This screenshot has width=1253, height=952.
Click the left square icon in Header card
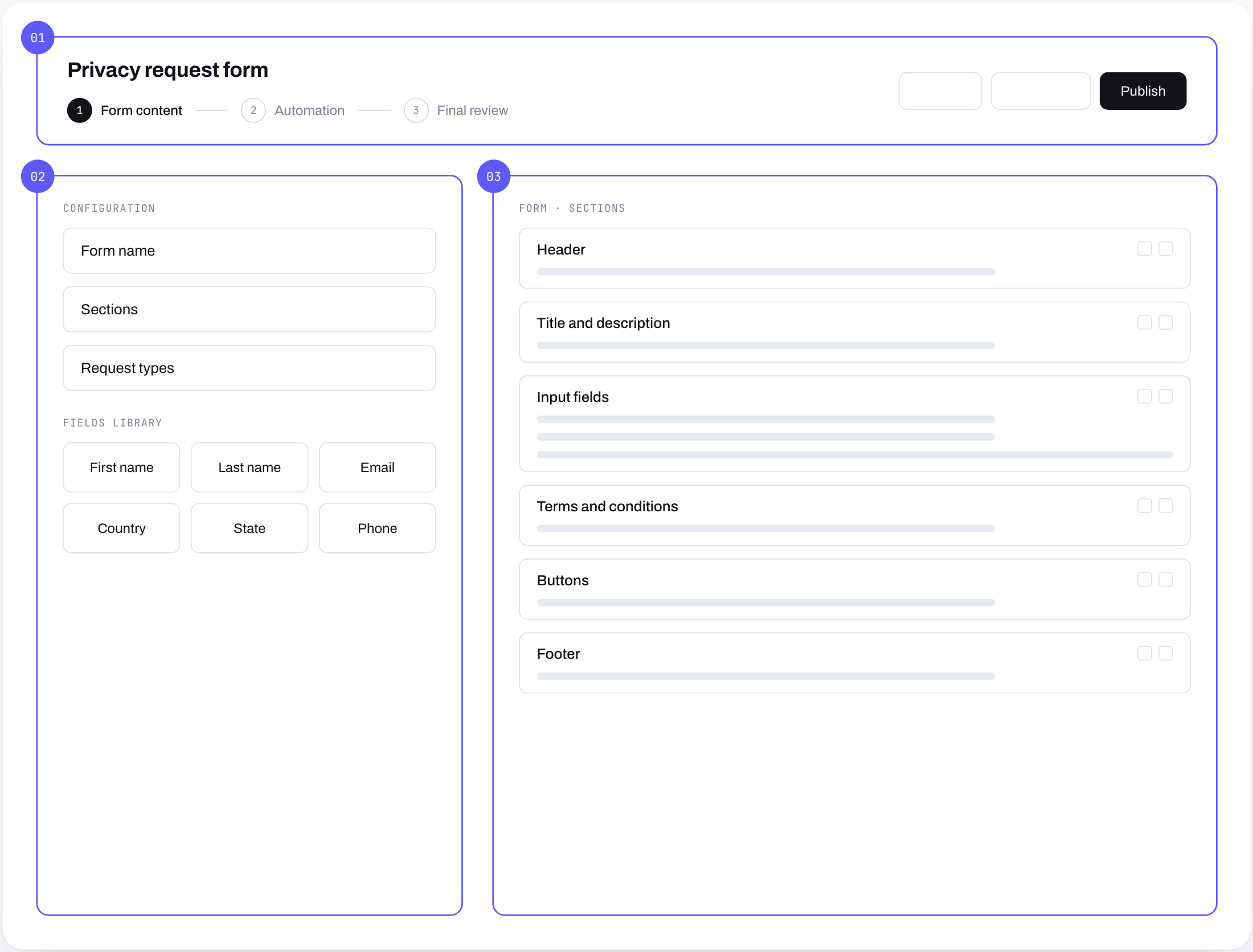1145,249
